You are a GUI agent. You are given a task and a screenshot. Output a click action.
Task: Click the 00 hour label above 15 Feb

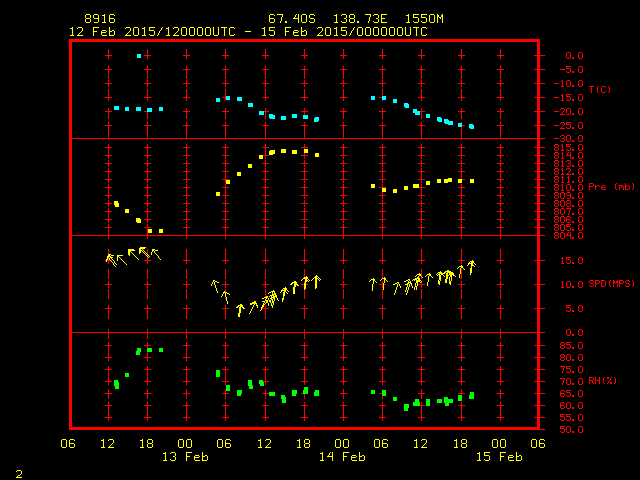coord(499,444)
